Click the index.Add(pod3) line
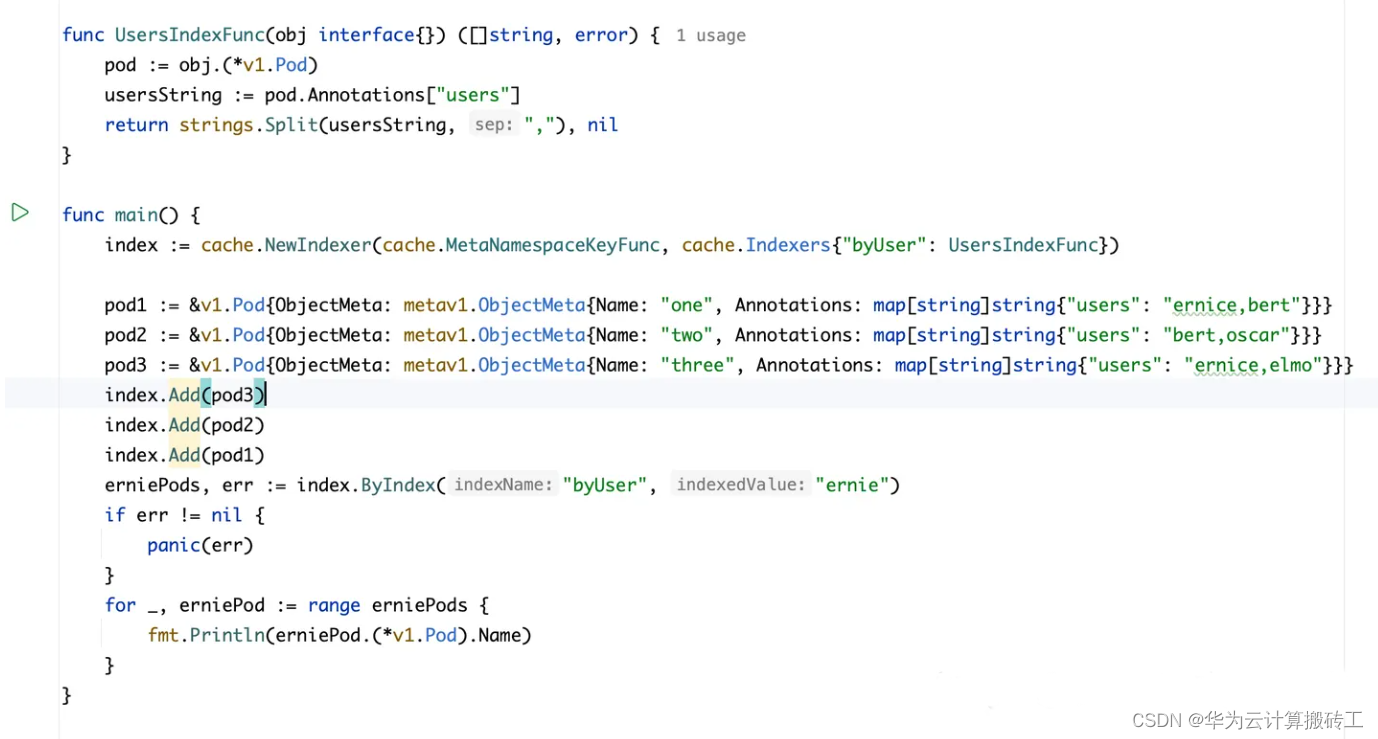 tap(185, 395)
